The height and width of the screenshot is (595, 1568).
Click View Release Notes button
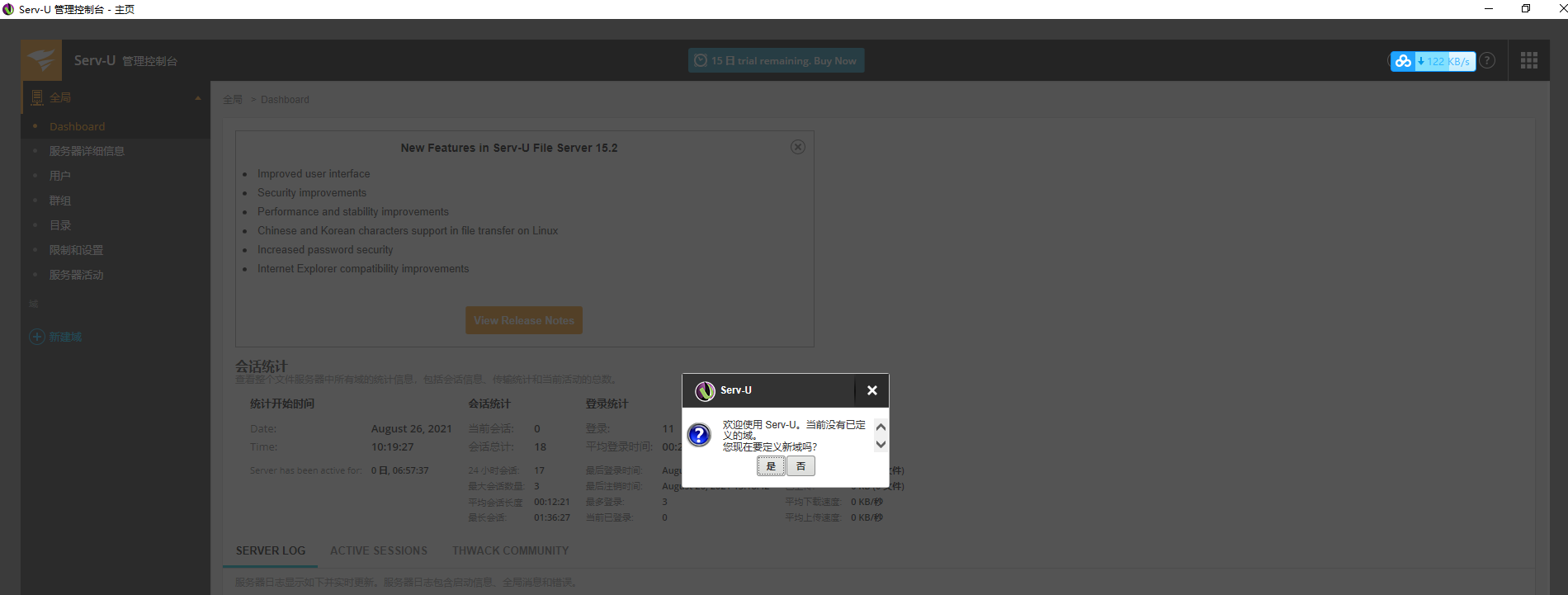tap(524, 320)
